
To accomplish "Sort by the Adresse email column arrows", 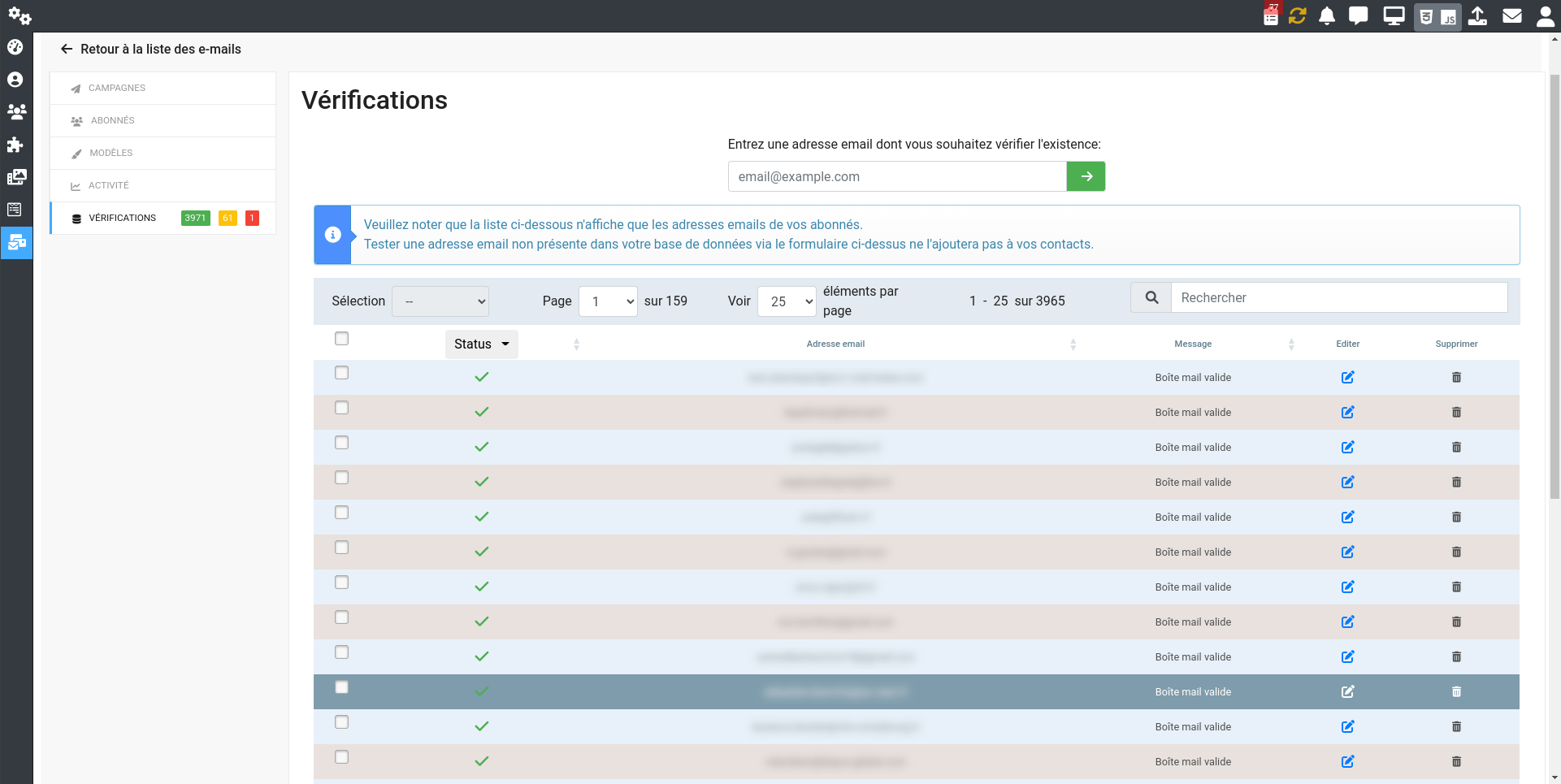I will [1073, 344].
